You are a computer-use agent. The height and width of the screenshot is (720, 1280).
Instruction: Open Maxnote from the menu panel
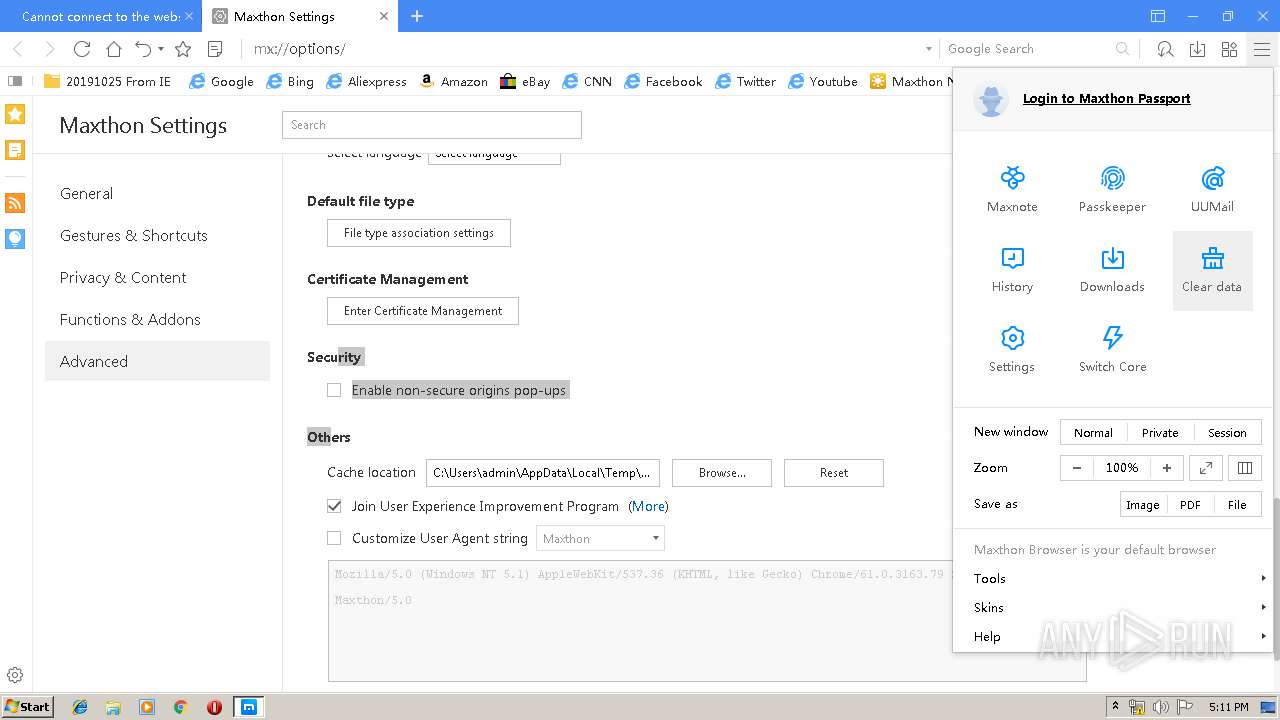click(x=1012, y=190)
